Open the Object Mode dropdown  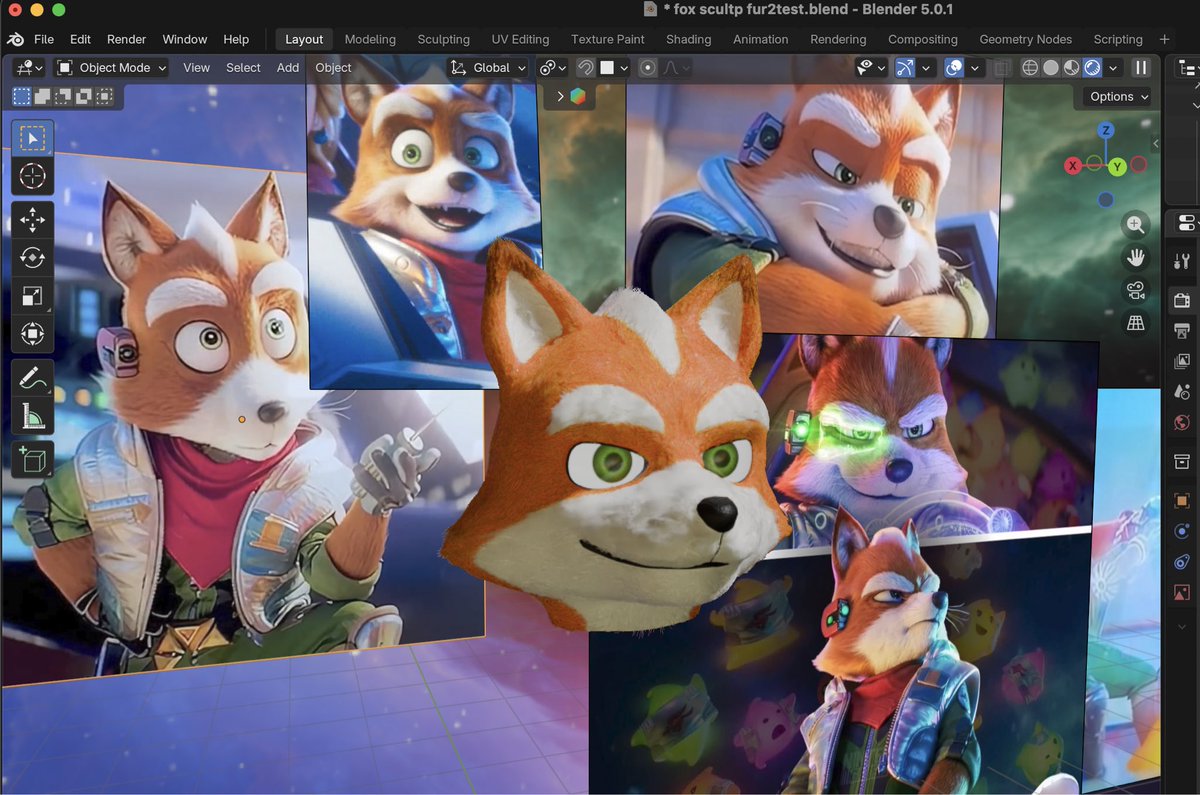tap(111, 68)
